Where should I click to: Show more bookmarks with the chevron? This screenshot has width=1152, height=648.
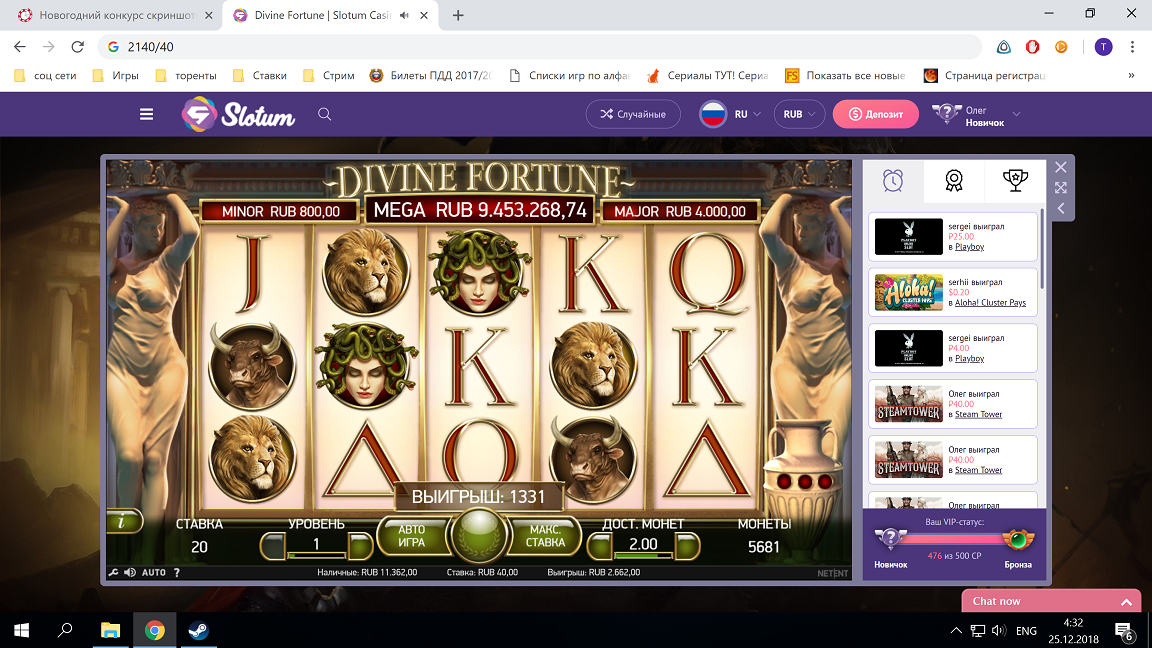(x=1131, y=76)
